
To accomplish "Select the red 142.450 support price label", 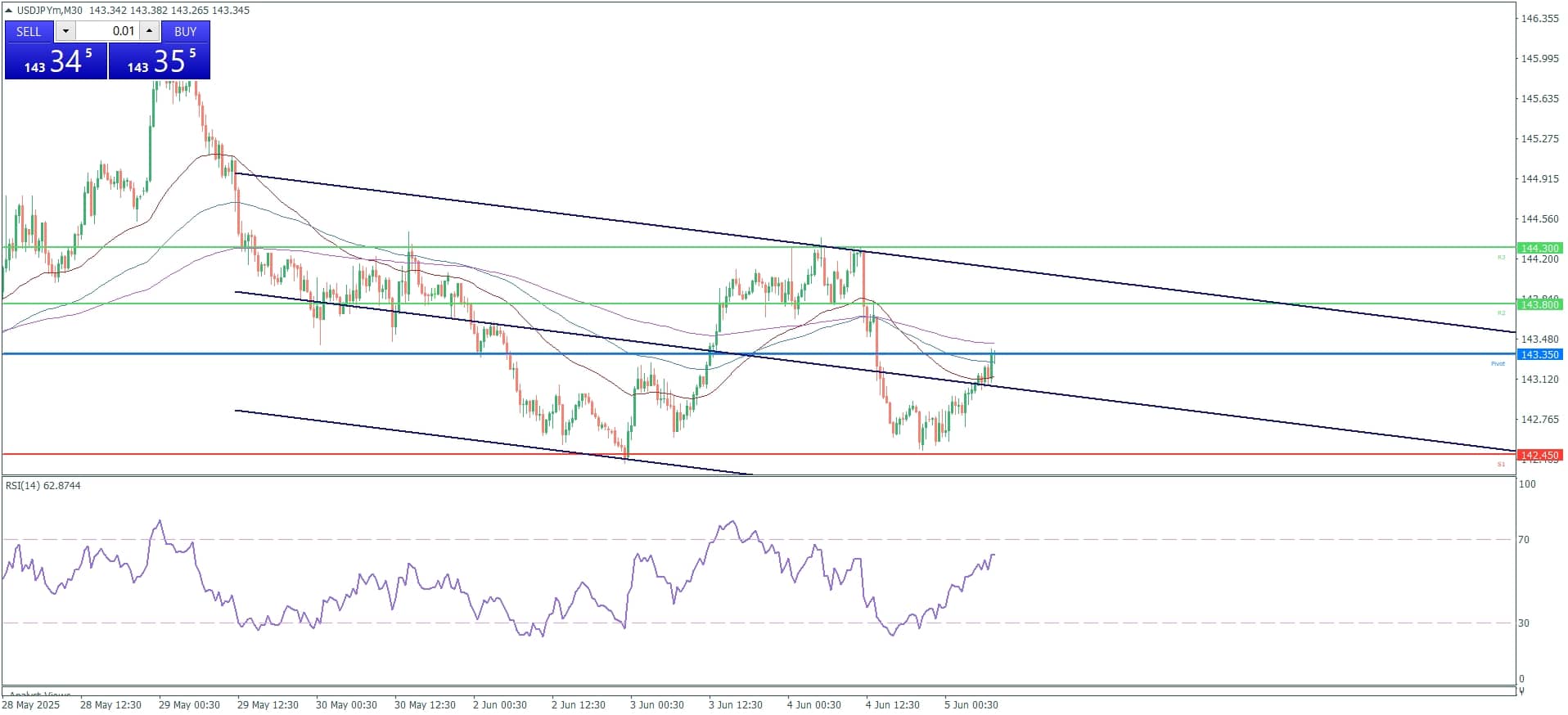I will (1539, 455).
